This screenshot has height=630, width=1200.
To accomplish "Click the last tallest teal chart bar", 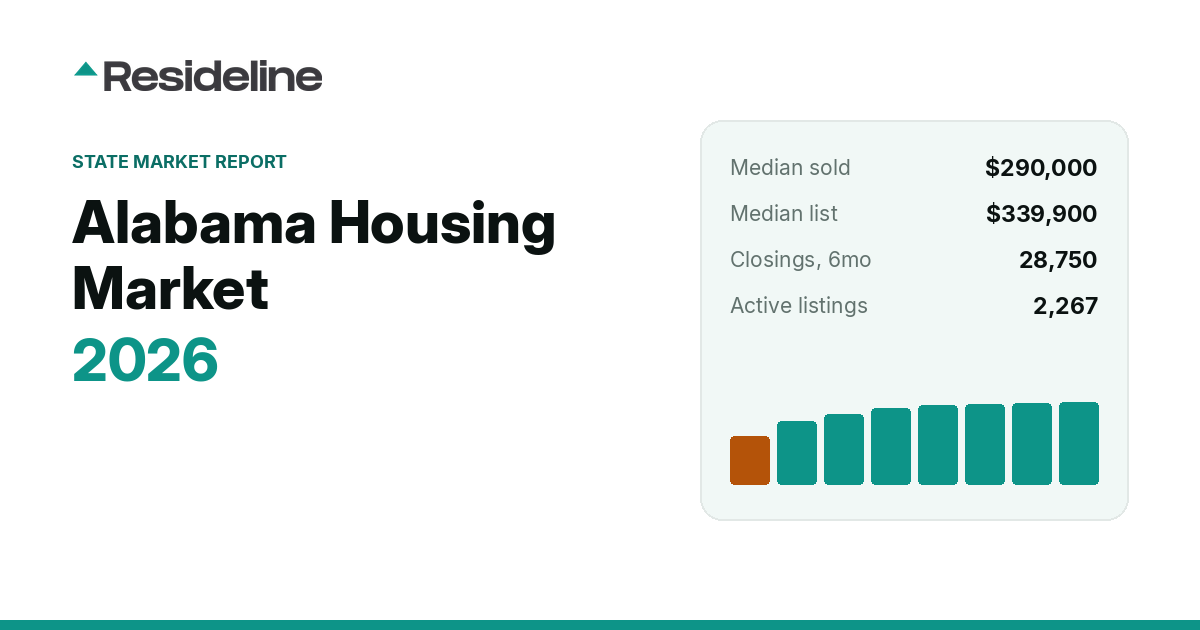I will coord(1079,443).
